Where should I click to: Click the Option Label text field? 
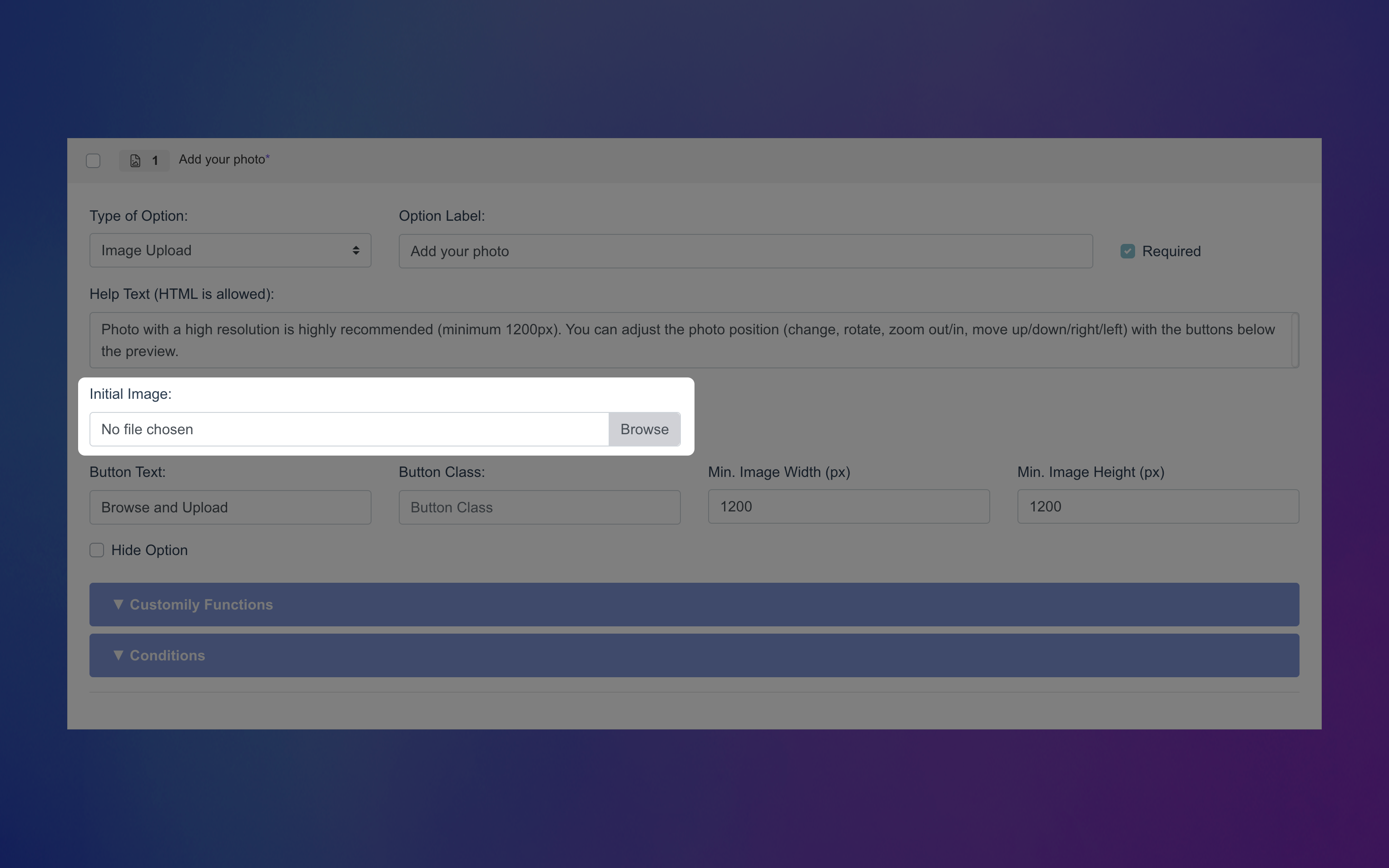pyautogui.click(x=745, y=252)
